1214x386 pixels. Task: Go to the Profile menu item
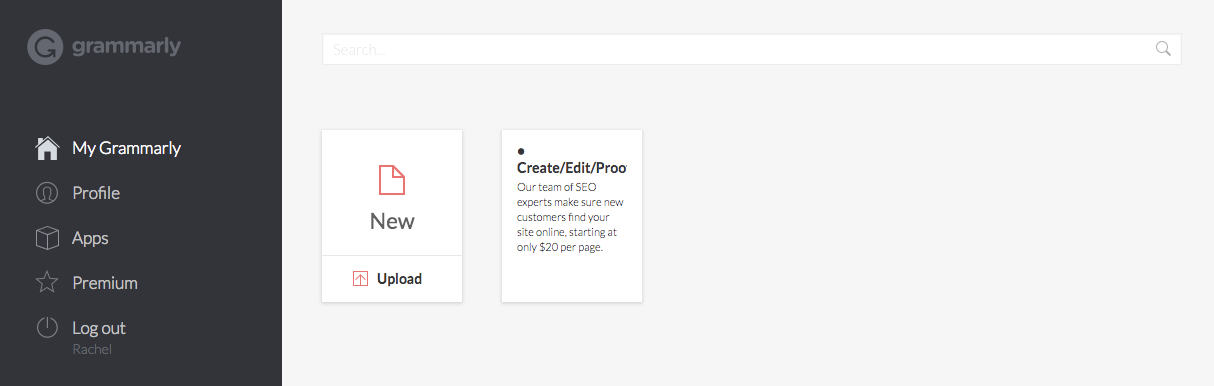(x=96, y=193)
